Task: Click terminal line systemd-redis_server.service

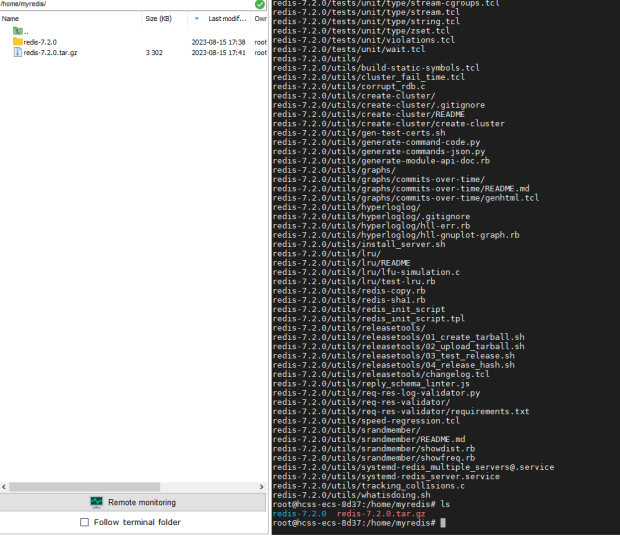Action: 386,476
